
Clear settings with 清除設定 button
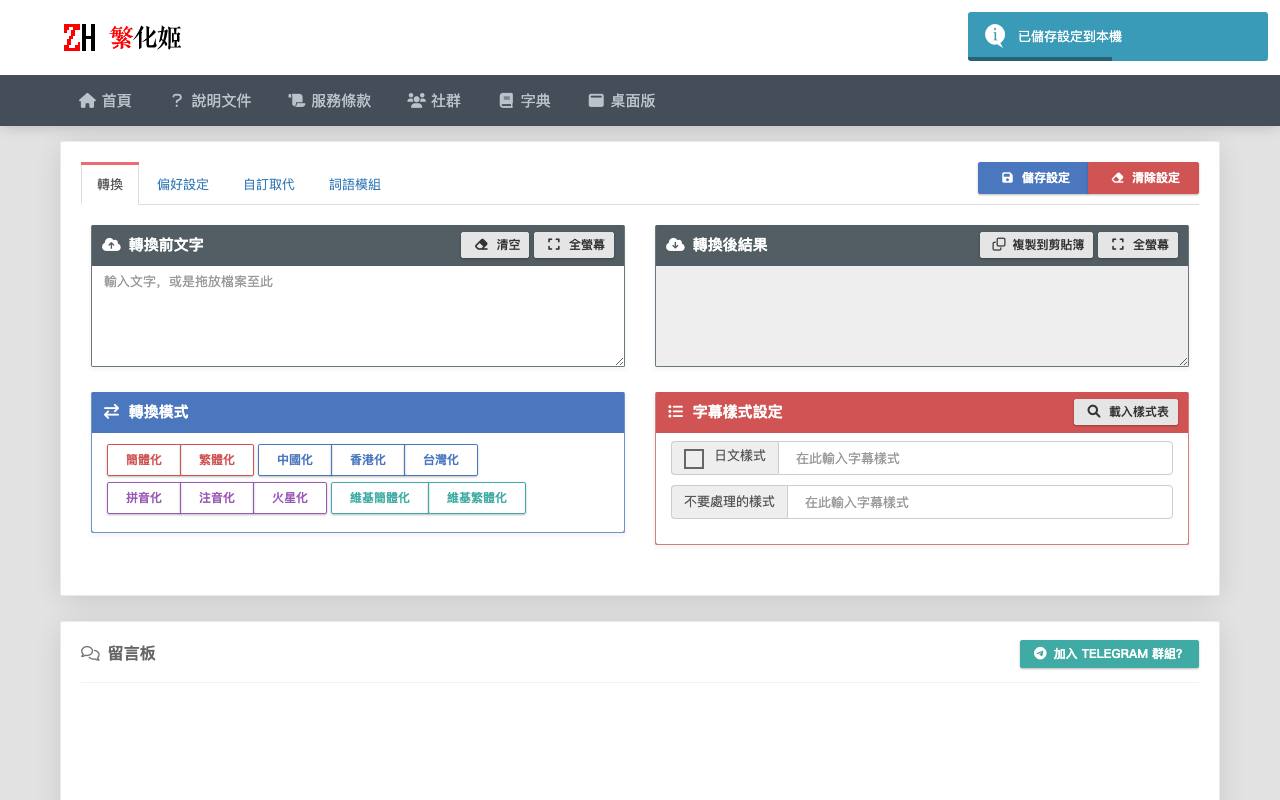pos(1143,178)
